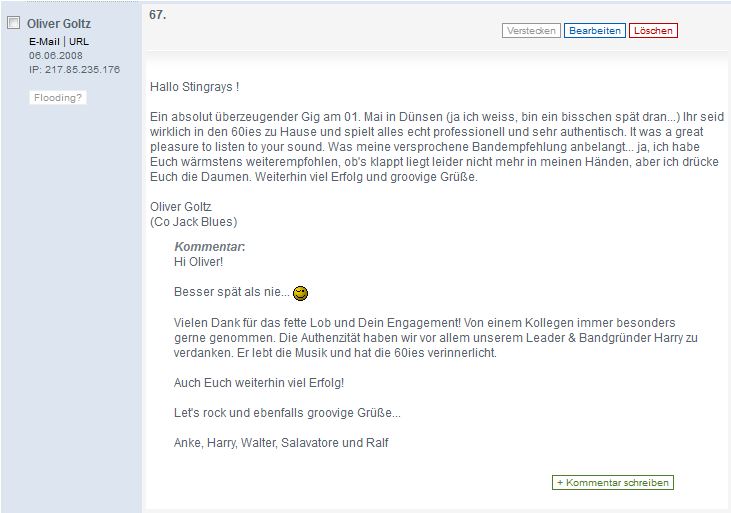Image resolution: width=731 pixels, height=513 pixels.
Task: Open the URL link of Oliver Goltz
Action: [79, 42]
